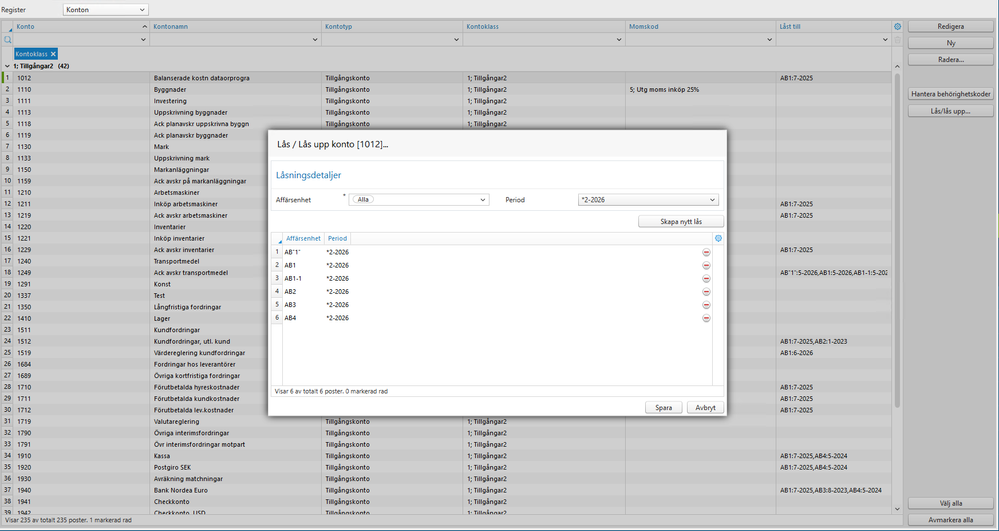Screen dimensions: 999x531
Task: Click the Avmarkera alla button
Action: tap(951, 520)
